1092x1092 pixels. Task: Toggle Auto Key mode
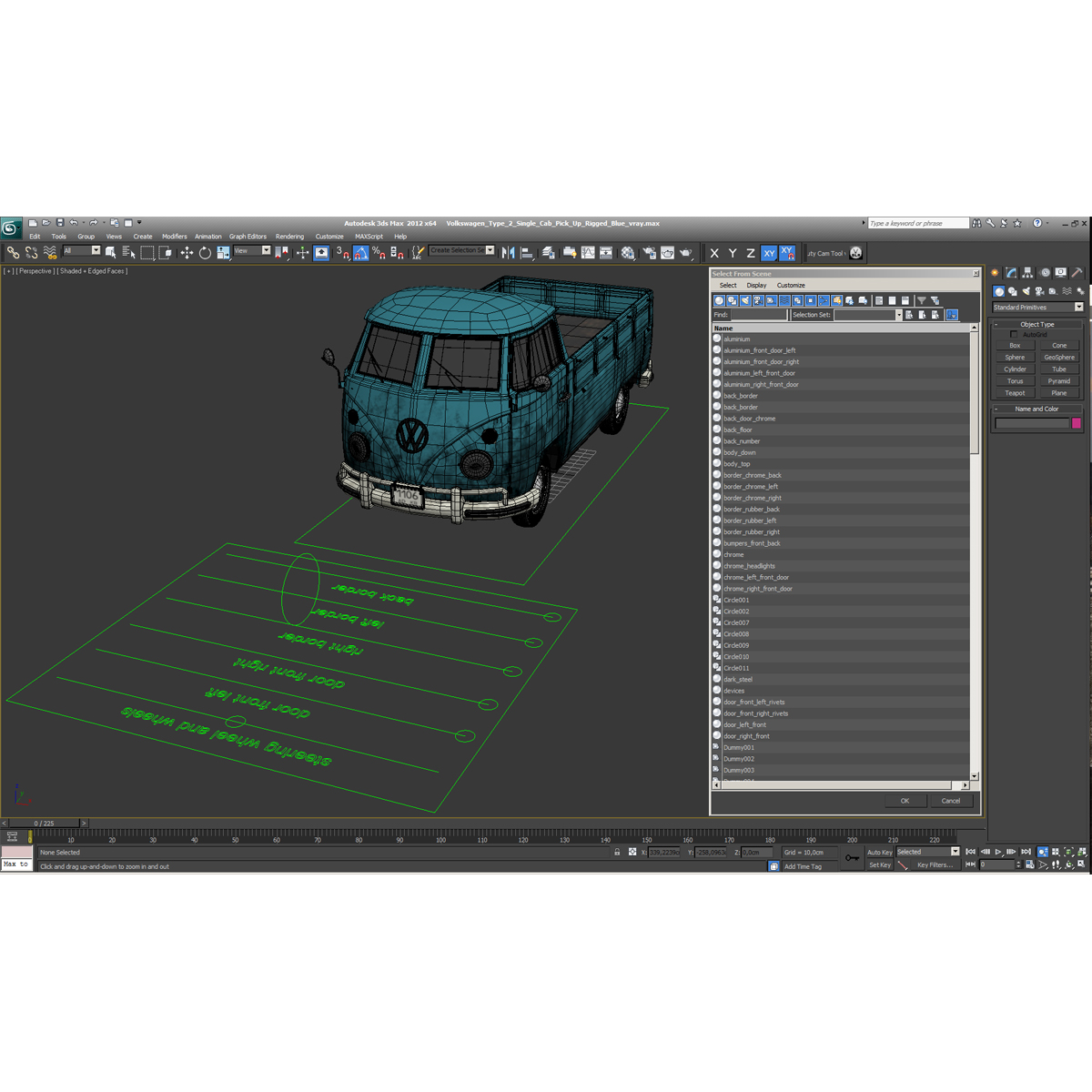[x=879, y=852]
